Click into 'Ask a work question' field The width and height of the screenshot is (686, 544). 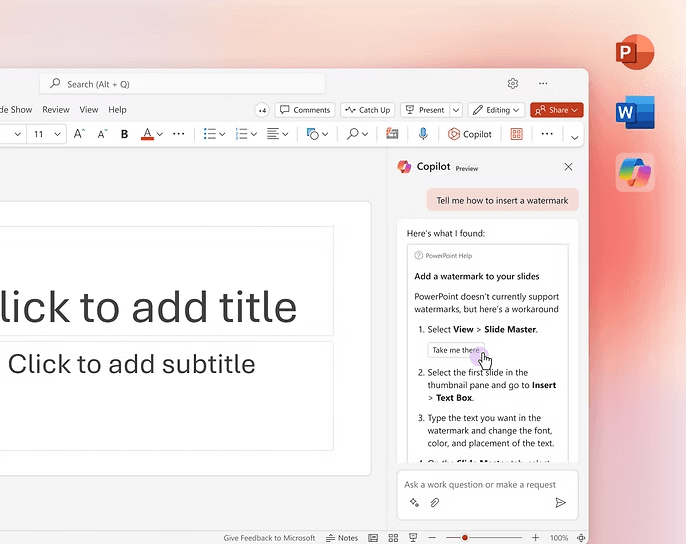(480, 484)
